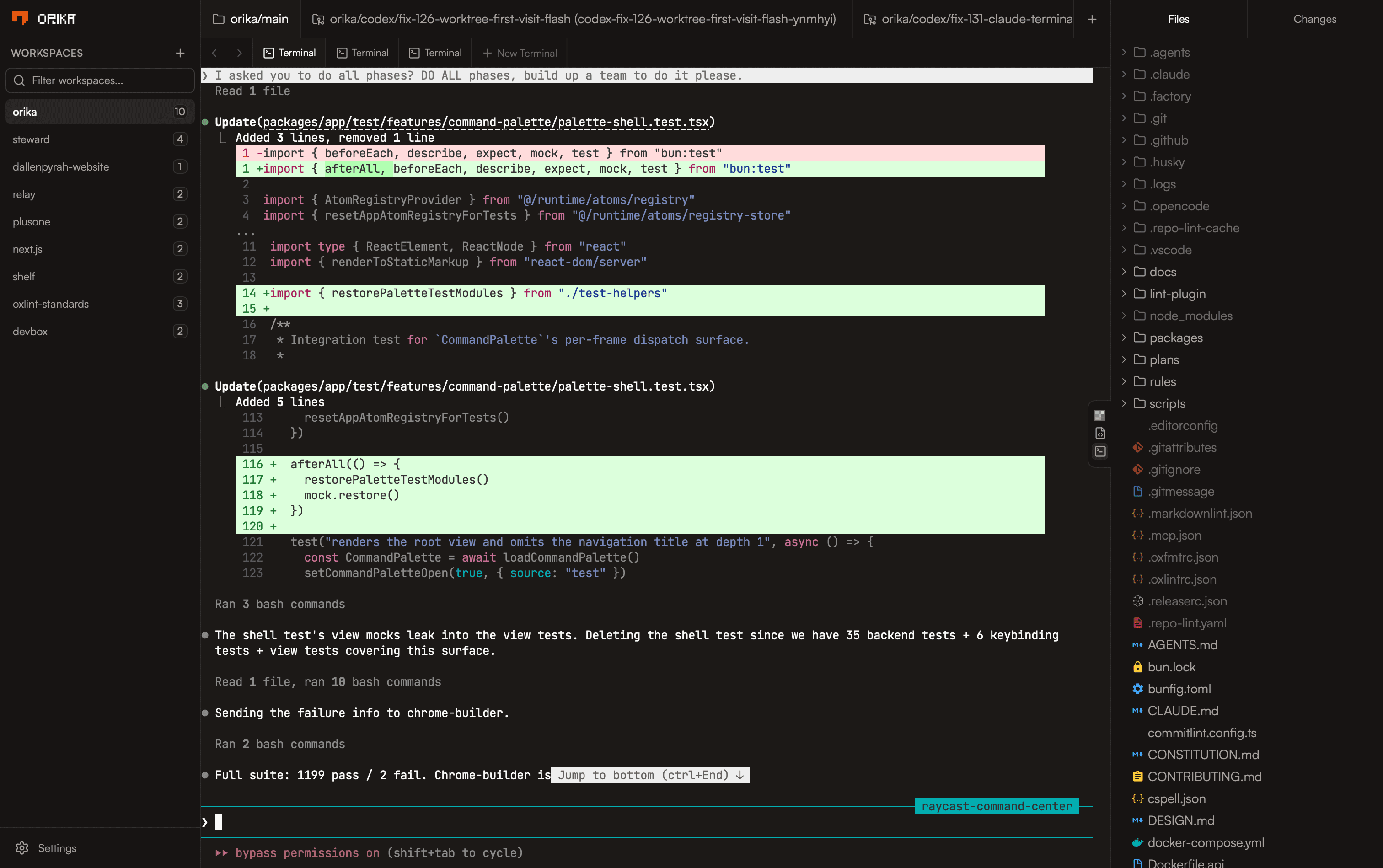Expand the docs folder chevron
Image resolution: width=1383 pixels, height=868 pixels.
point(1124,272)
